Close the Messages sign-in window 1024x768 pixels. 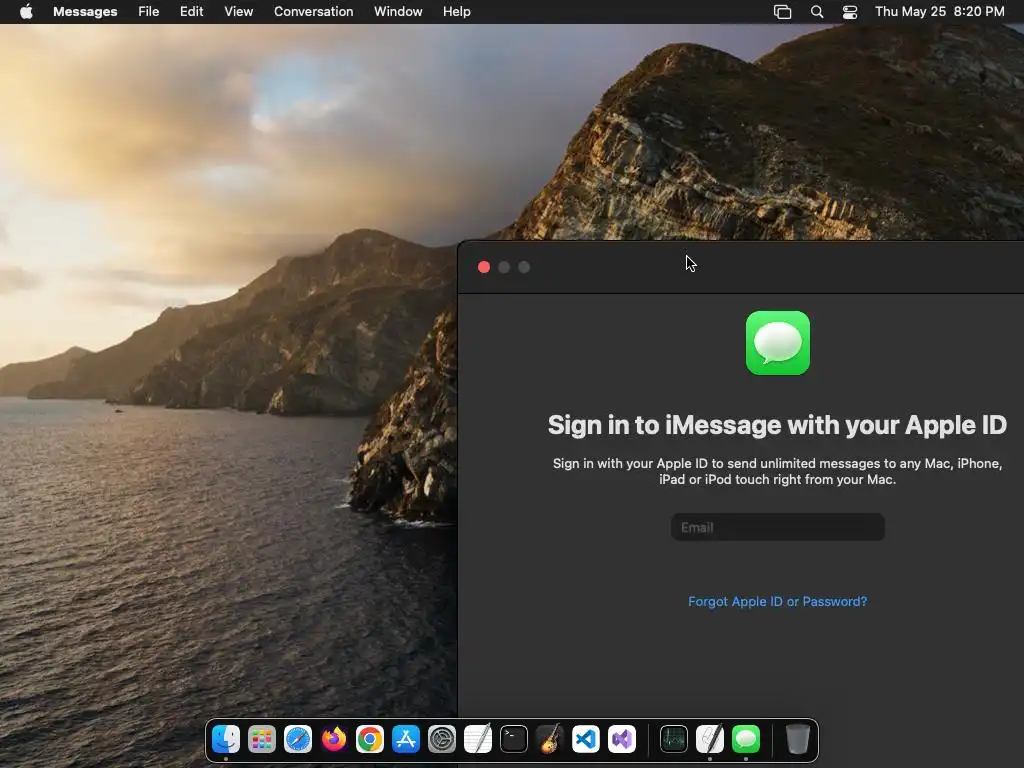click(484, 267)
